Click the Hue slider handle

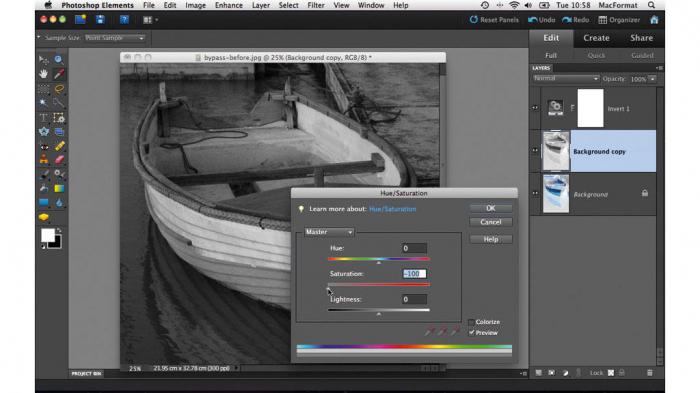click(x=379, y=263)
